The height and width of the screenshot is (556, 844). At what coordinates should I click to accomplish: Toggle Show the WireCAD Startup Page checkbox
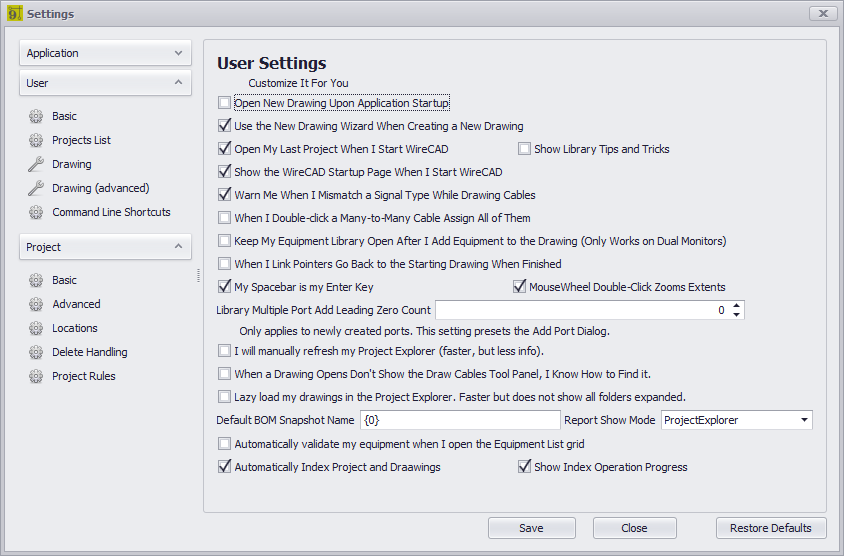coord(224,172)
